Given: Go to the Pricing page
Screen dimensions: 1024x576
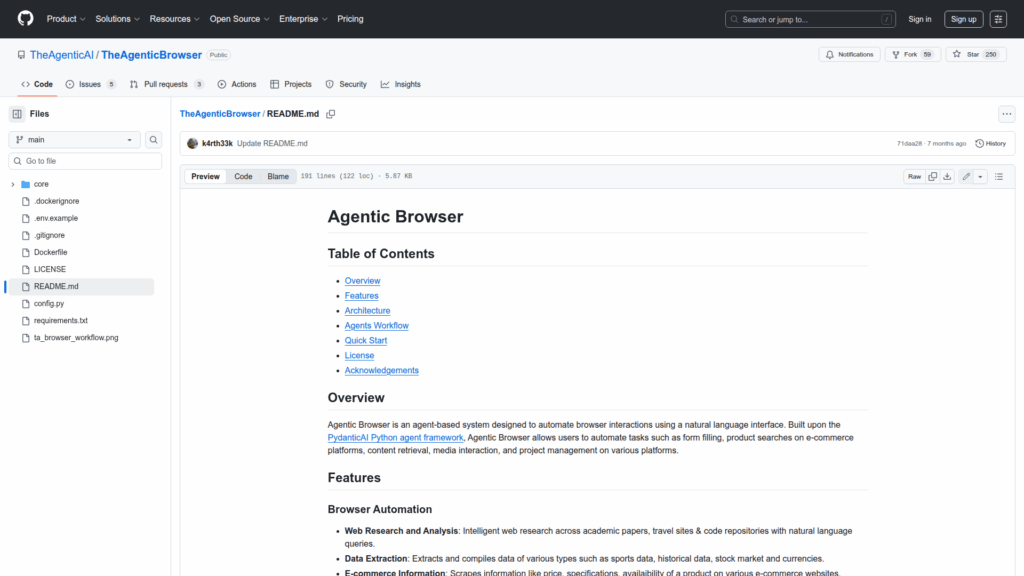Looking at the screenshot, I should click(350, 19).
